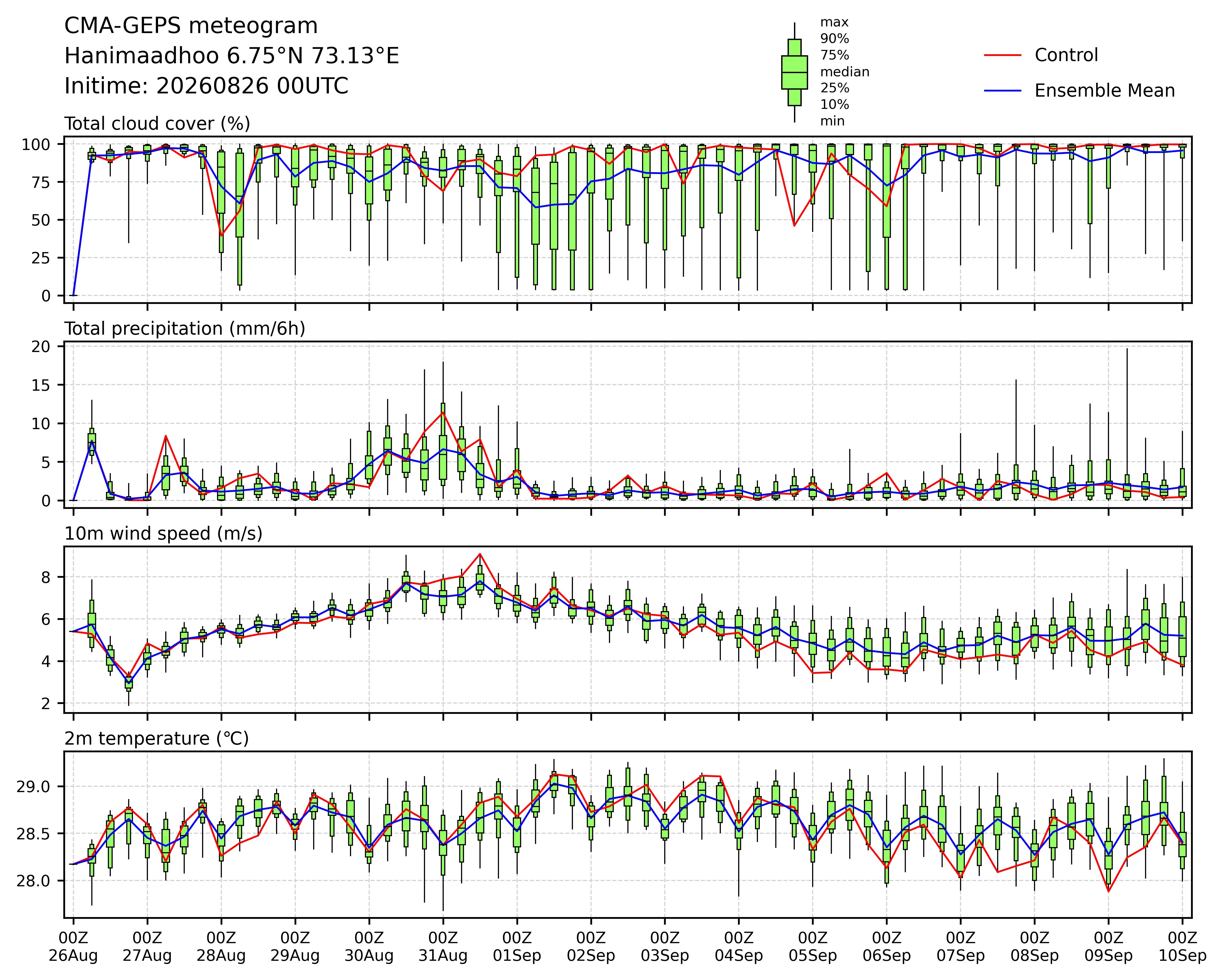Image resolution: width=1223 pixels, height=980 pixels.
Task: Click the 2m temperature panel title
Action: (156, 738)
